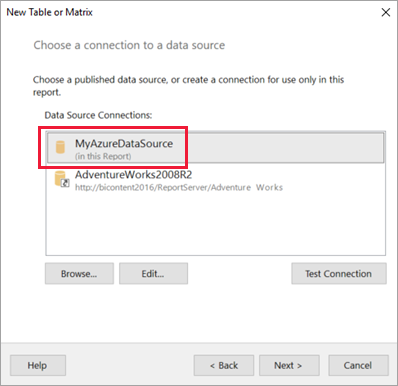Click the bicontent2016 ReportServer URL text
398x386 pixels.
[179, 188]
